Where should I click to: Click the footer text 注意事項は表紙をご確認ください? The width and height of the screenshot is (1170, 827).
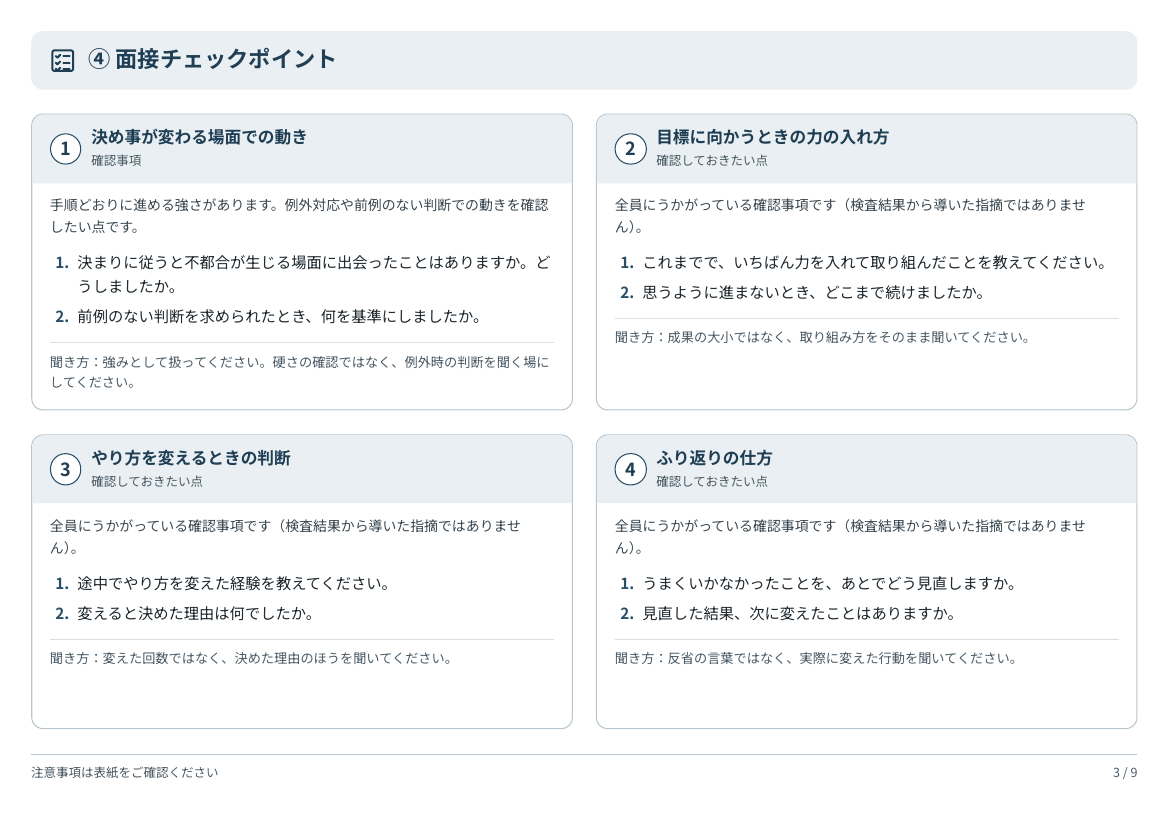pos(125,773)
